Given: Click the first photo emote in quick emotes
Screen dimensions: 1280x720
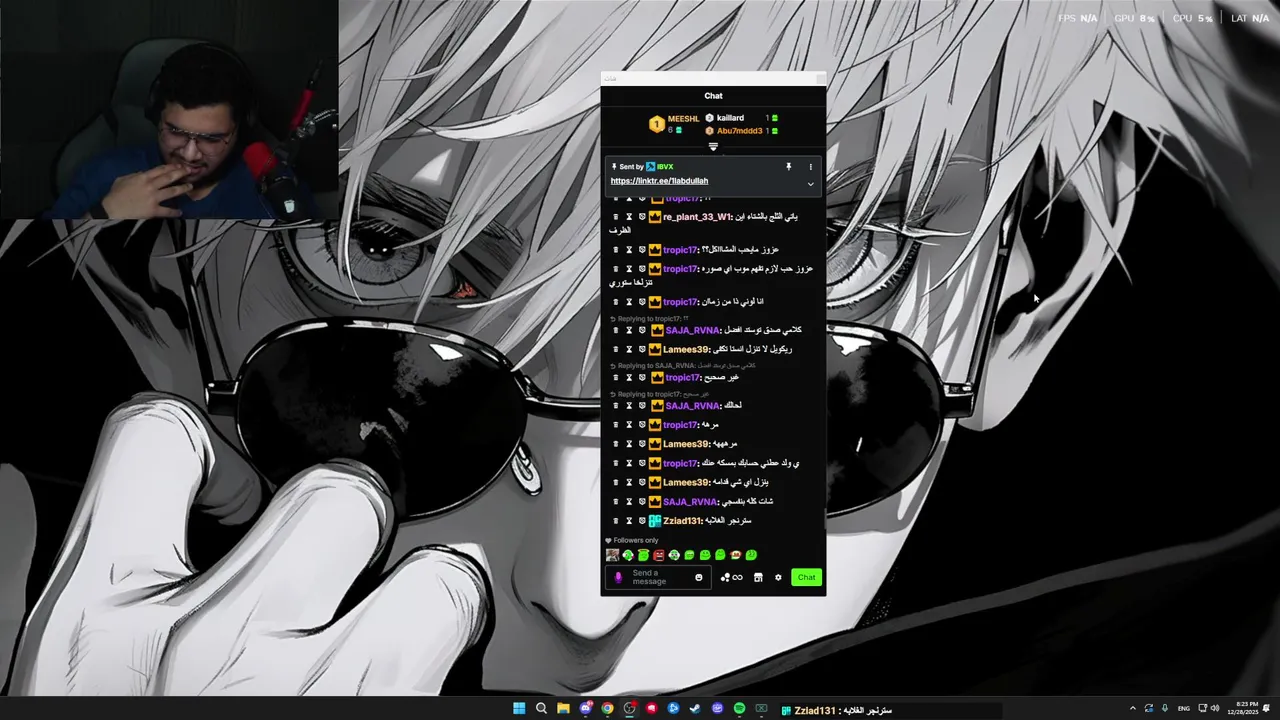Looking at the screenshot, I should [612, 555].
